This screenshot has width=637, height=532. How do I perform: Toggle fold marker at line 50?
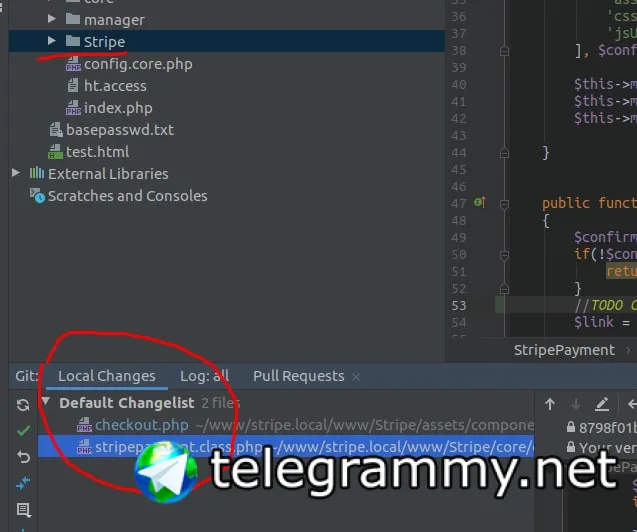pos(504,255)
